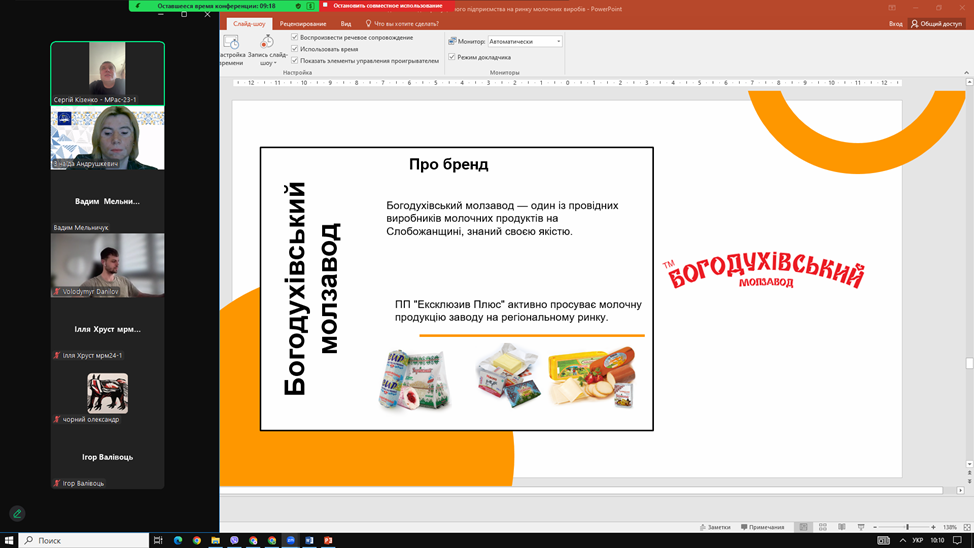The height and width of the screenshot is (548, 974).
Task: Switch to Slide Sorter view icon
Action: [x=822, y=527]
